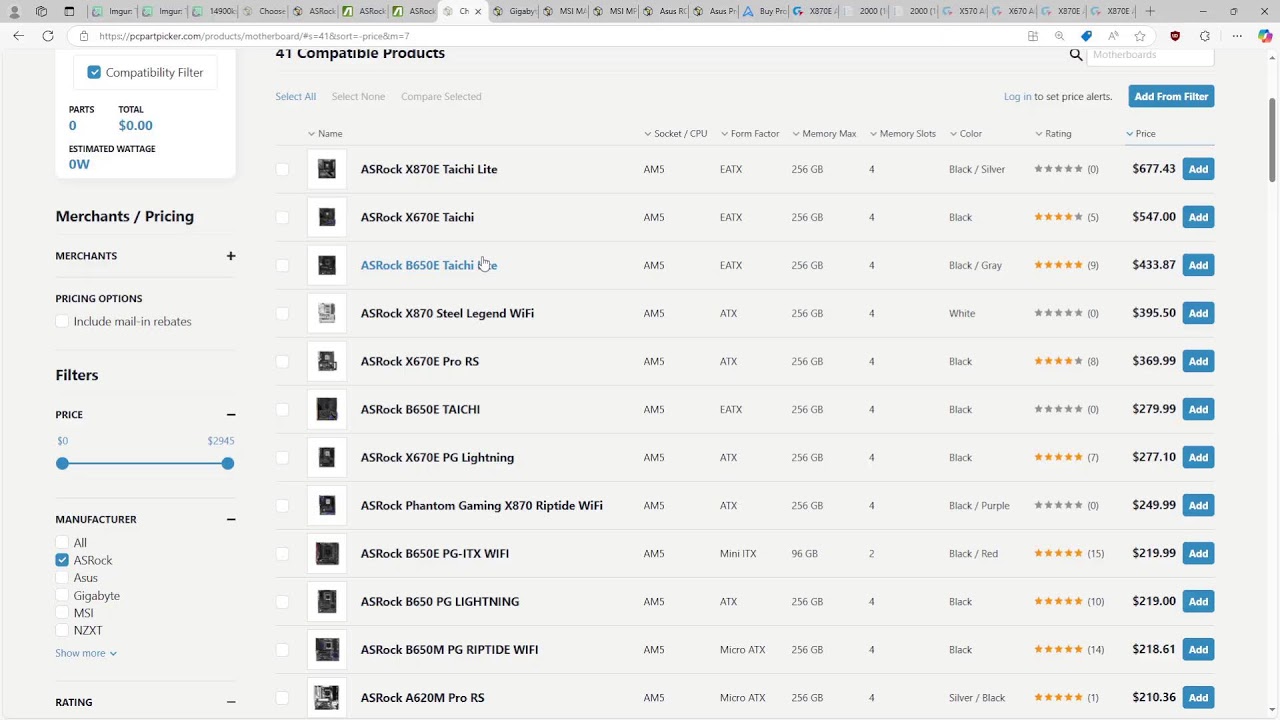1280x720 pixels.
Task: Switch to the Buy Pro browser tab
Action: tap(764, 11)
